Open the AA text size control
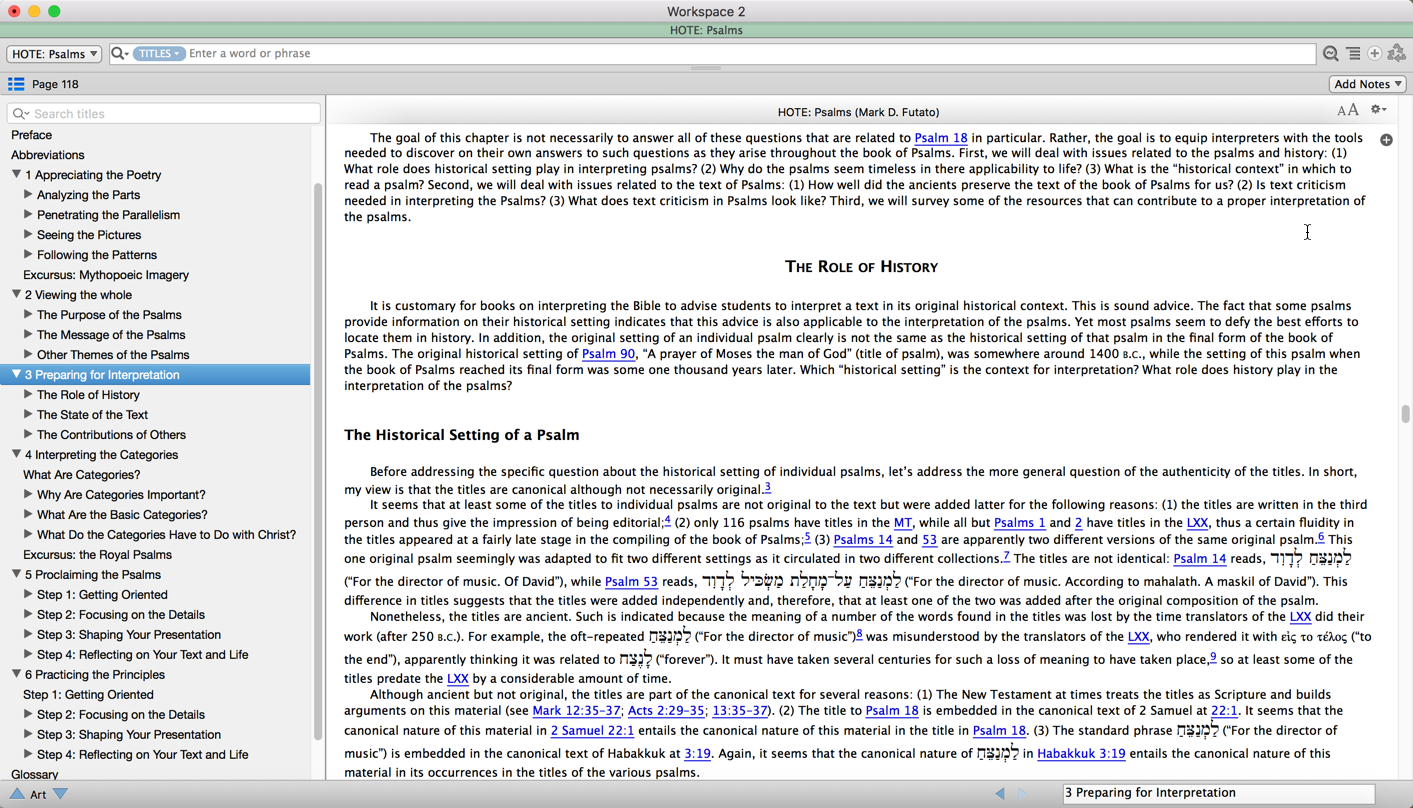Image resolution: width=1413 pixels, height=808 pixels. pos(1348,111)
